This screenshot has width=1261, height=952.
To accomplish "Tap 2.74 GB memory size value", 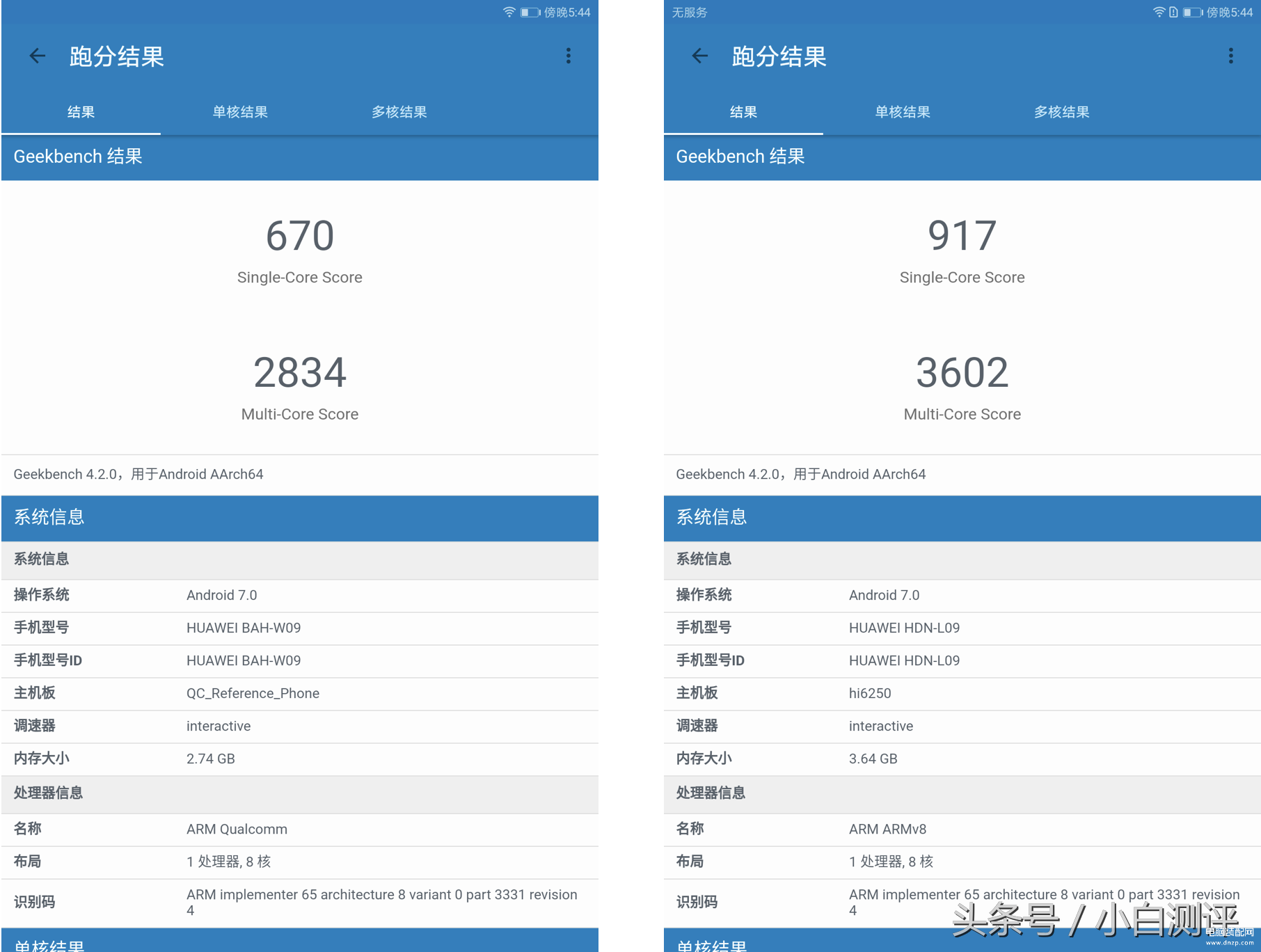I will coord(210,759).
